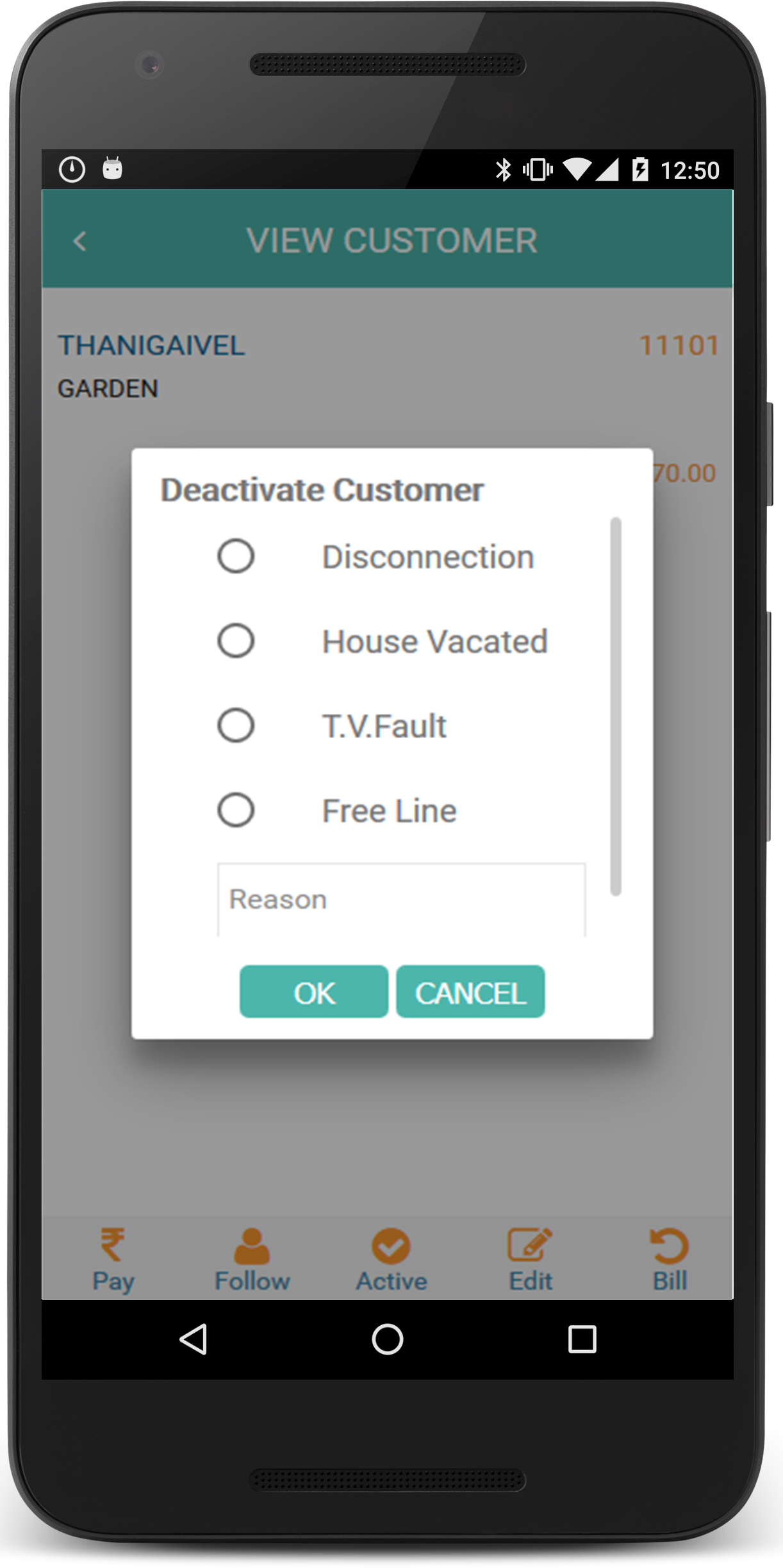
Task: Select the Disconnection radio option
Action: 236,556
